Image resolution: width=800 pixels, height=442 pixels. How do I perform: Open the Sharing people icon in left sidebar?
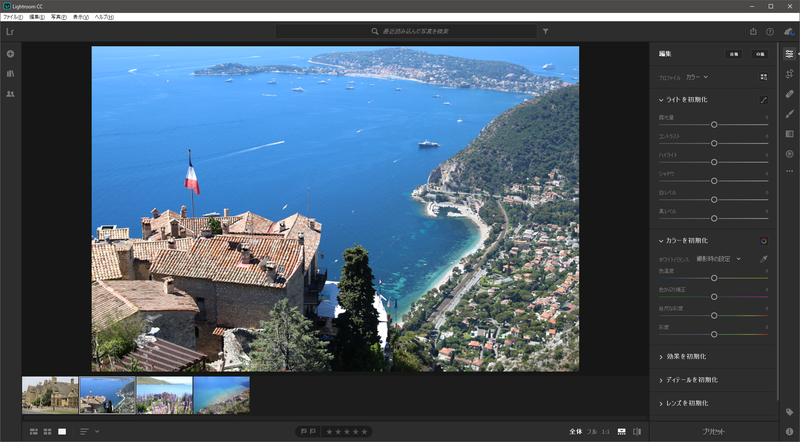pos(10,94)
